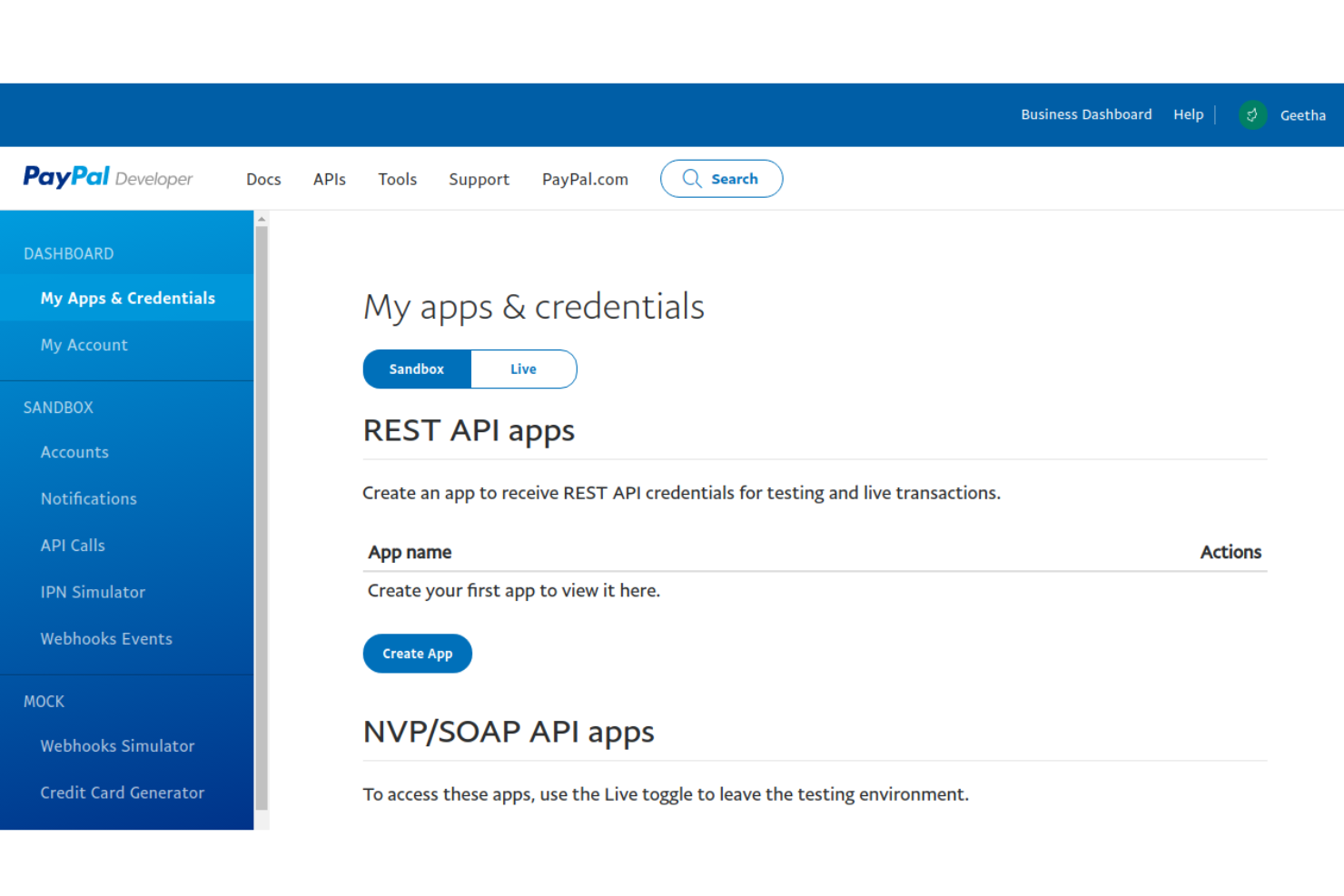Click the REST API apps heading
The width and height of the screenshot is (1344, 896).
[x=469, y=431]
